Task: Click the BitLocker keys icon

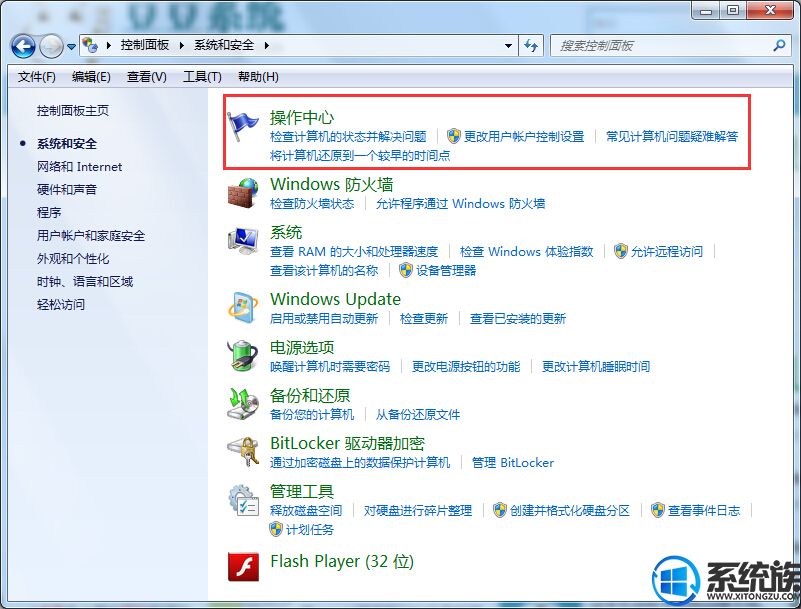Action: pyautogui.click(x=243, y=451)
